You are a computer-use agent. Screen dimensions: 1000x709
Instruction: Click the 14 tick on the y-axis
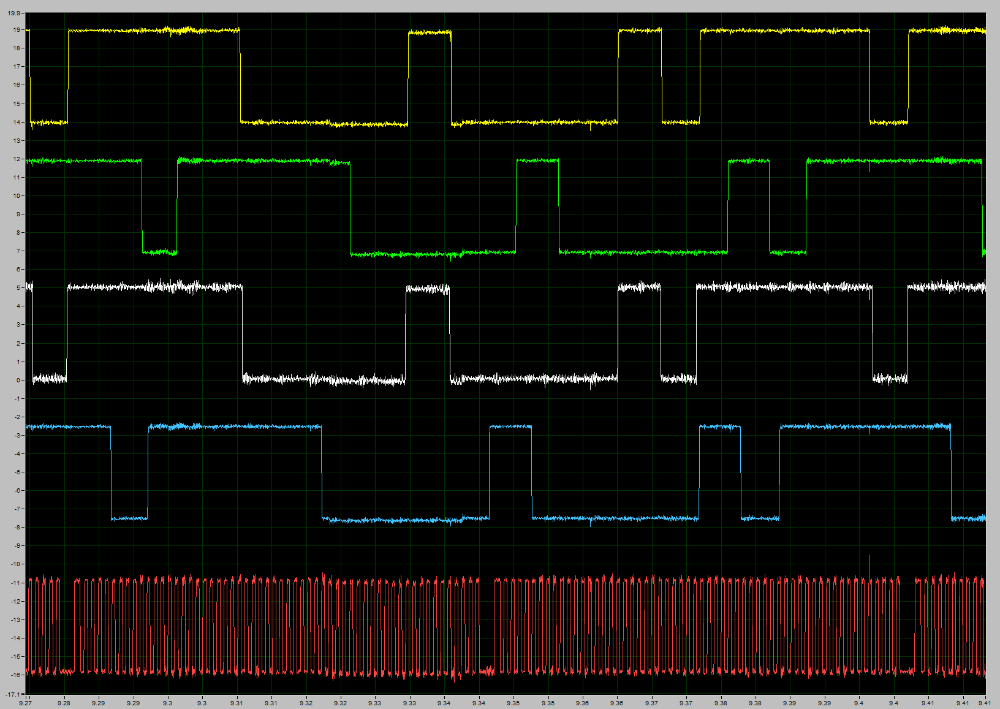pyautogui.click(x=17, y=122)
